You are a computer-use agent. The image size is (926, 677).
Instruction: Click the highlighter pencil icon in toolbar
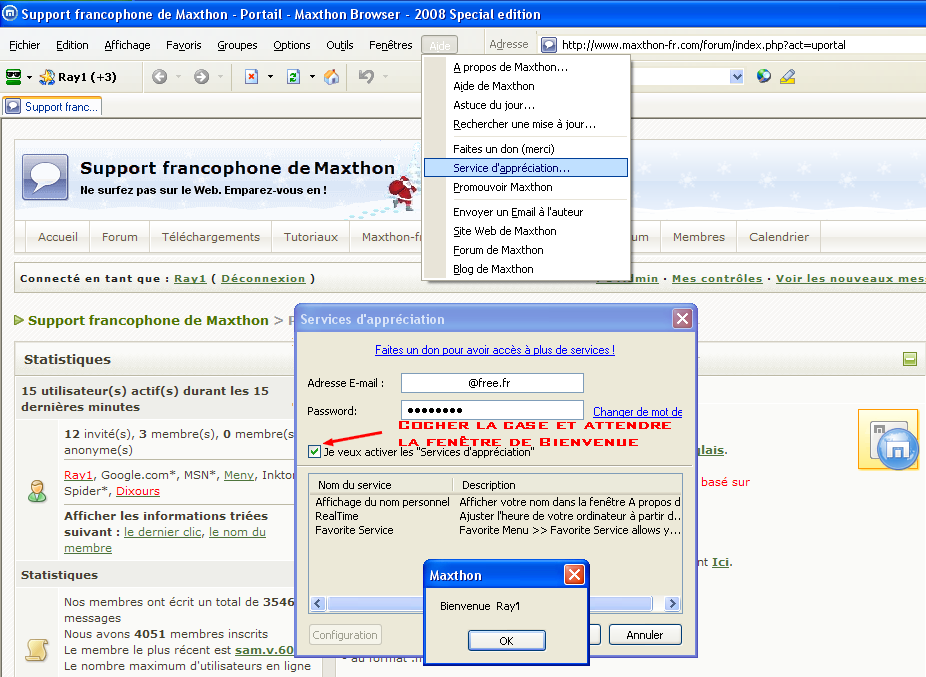point(787,76)
